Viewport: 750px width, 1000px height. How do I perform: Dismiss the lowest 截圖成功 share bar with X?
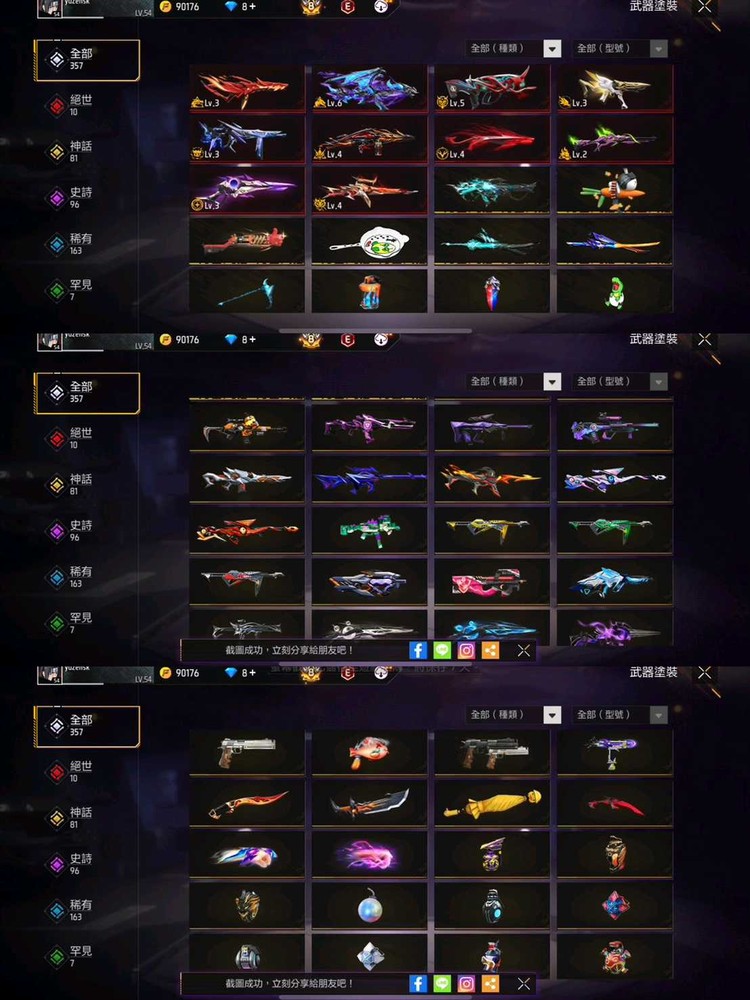pyautogui.click(x=524, y=983)
